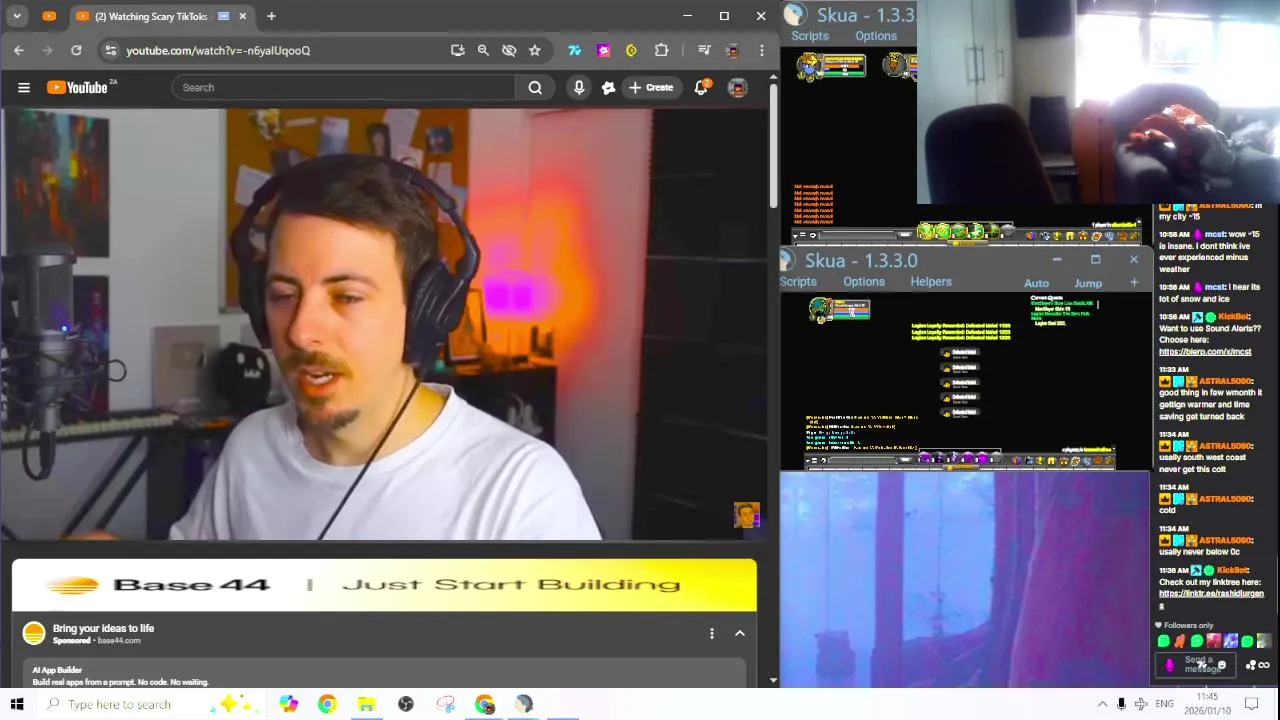
Task: Click the channel watermark on the video
Action: tap(746, 515)
